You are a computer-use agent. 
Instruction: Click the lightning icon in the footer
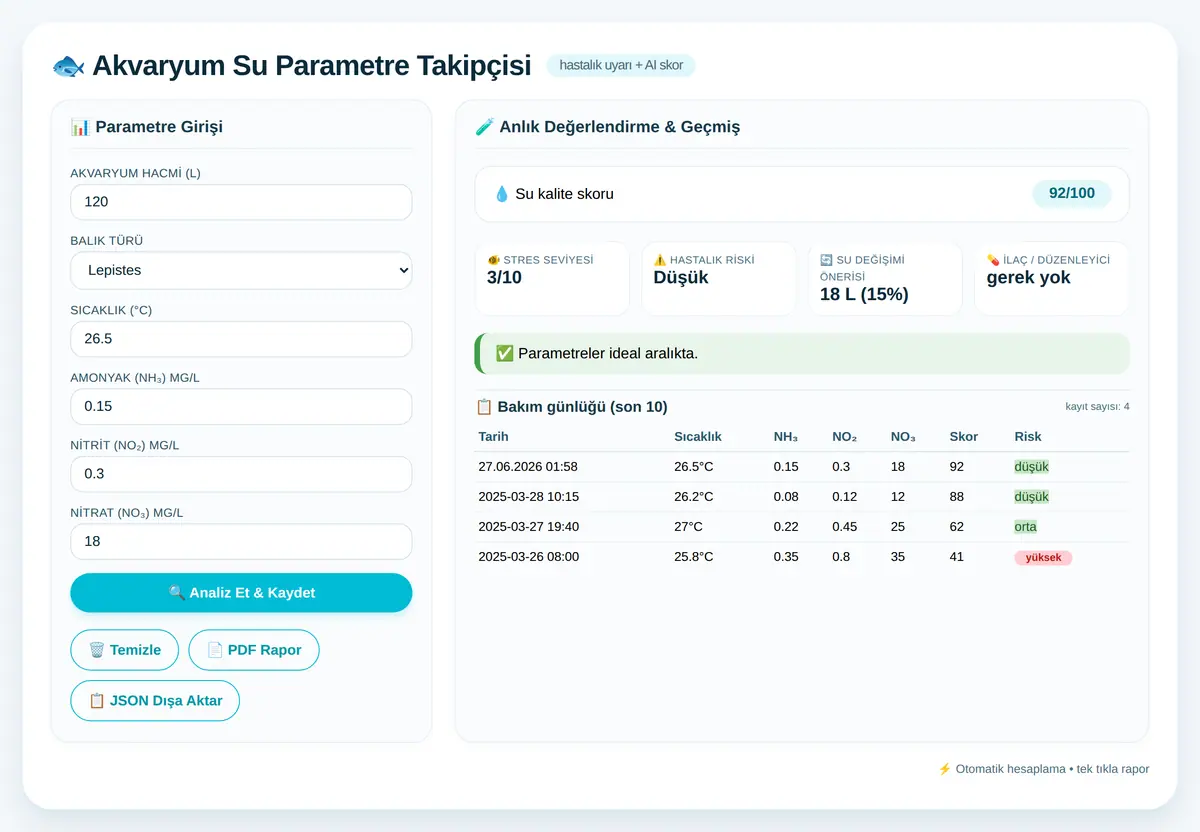pyautogui.click(x=944, y=769)
